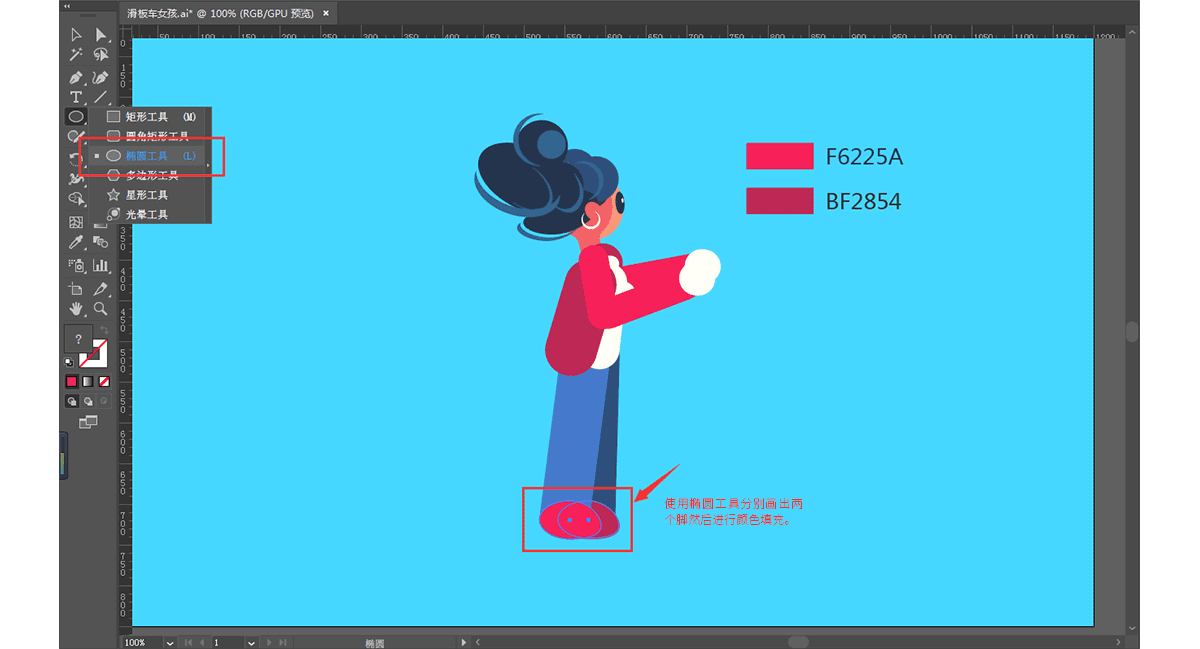Image resolution: width=1200 pixels, height=649 pixels.
Task: Select the Line Segment tool
Action: 100,97
